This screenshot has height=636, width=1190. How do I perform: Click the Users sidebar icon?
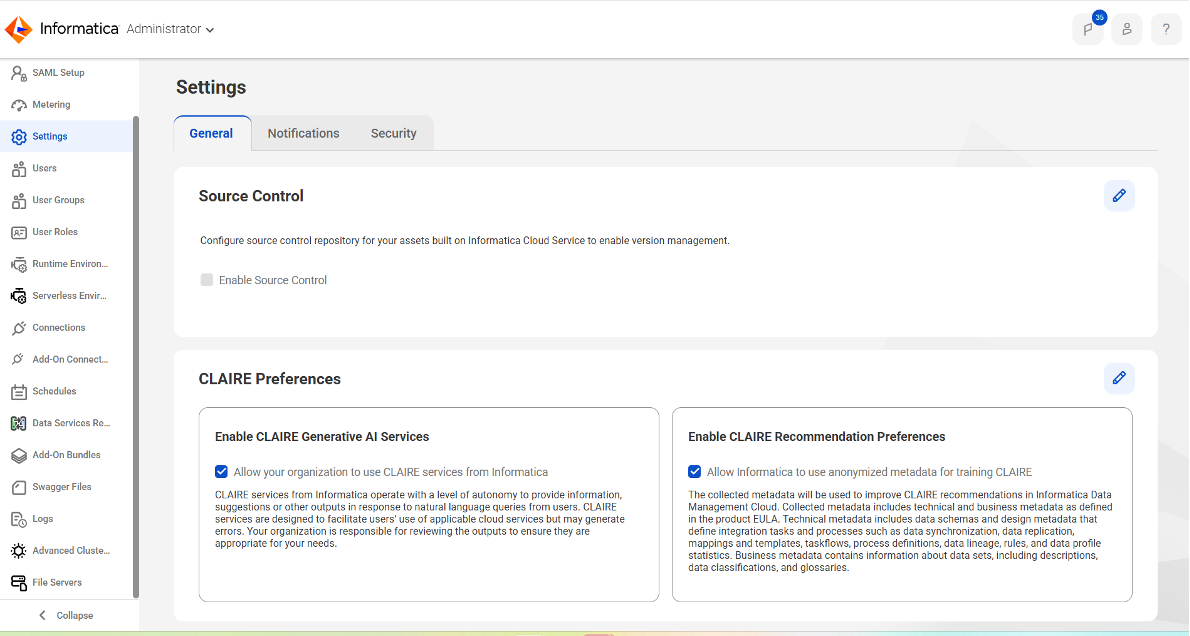pyautogui.click(x=18, y=168)
